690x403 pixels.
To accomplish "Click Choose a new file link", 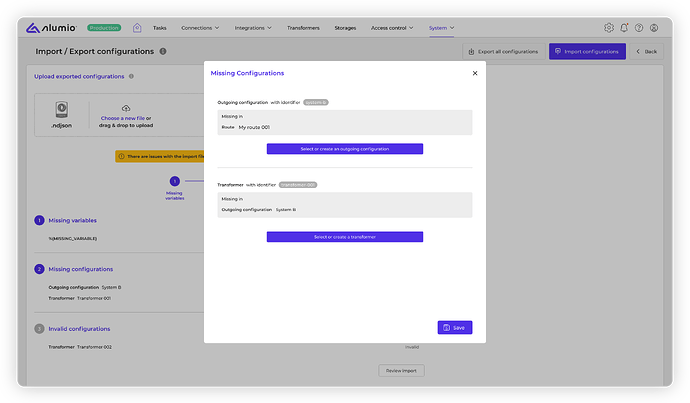I will coord(123,118).
